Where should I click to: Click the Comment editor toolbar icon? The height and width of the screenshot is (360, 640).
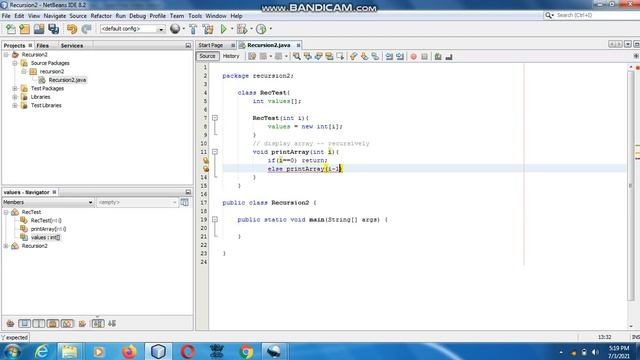point(438,57)
